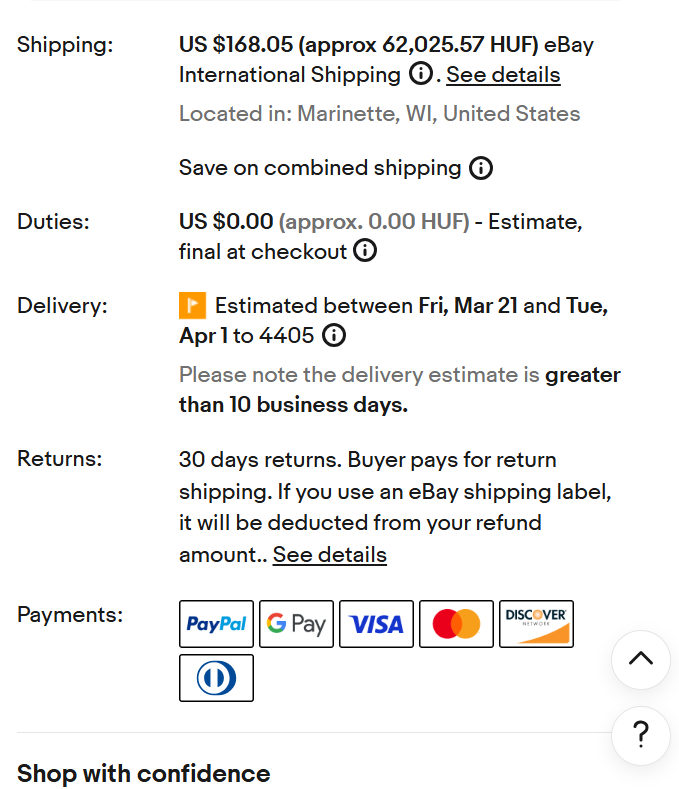
Task: Click the US $0.00 duties amount
Action: (x=226, y=221)
